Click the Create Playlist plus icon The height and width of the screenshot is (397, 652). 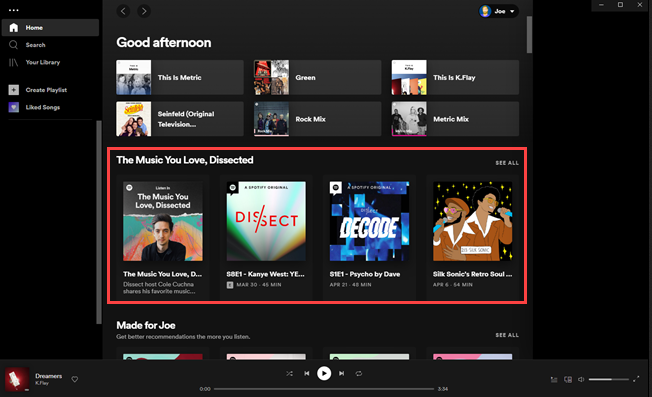14,90
